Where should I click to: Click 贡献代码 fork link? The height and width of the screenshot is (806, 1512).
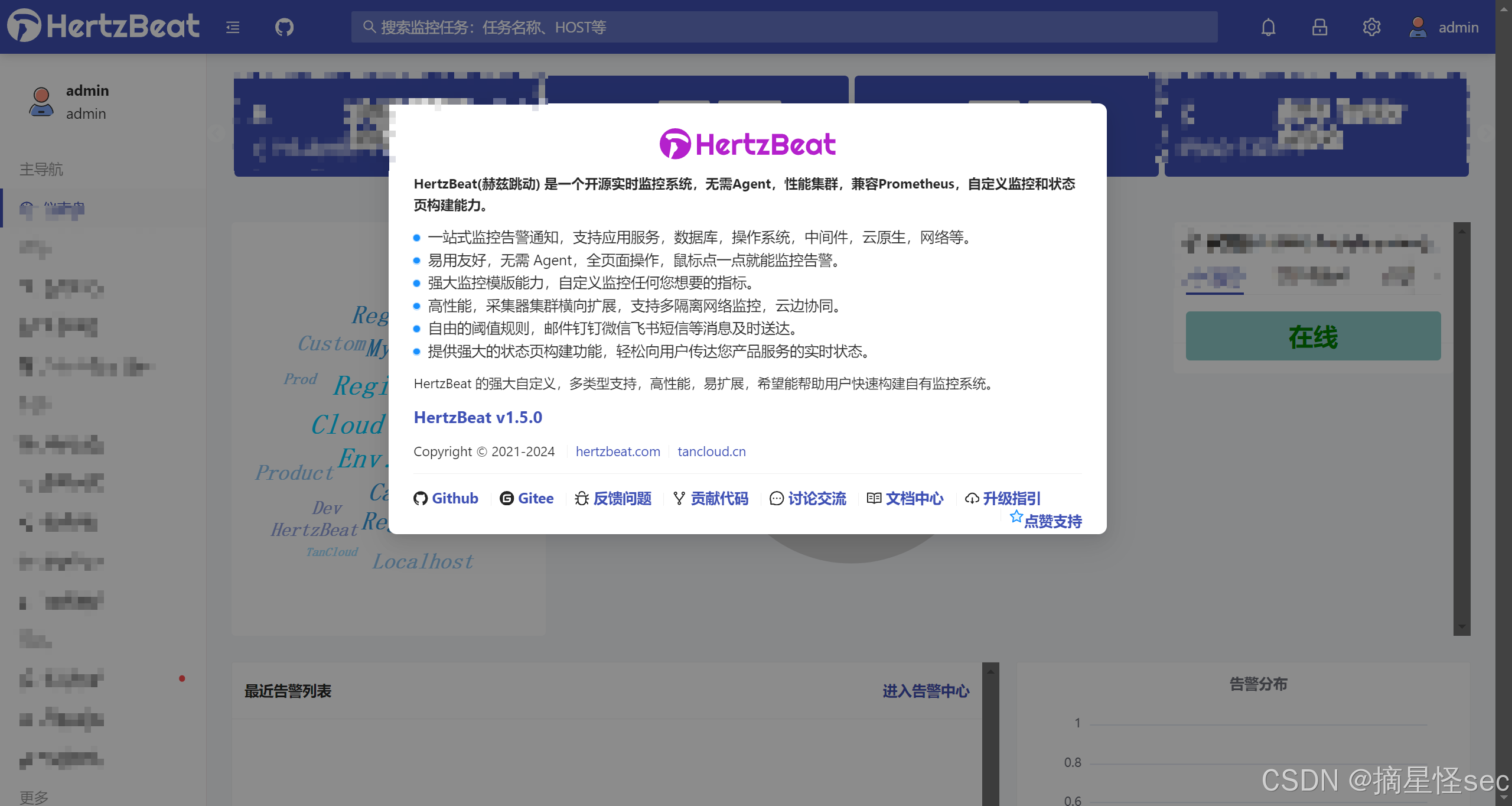coord(711,498)
